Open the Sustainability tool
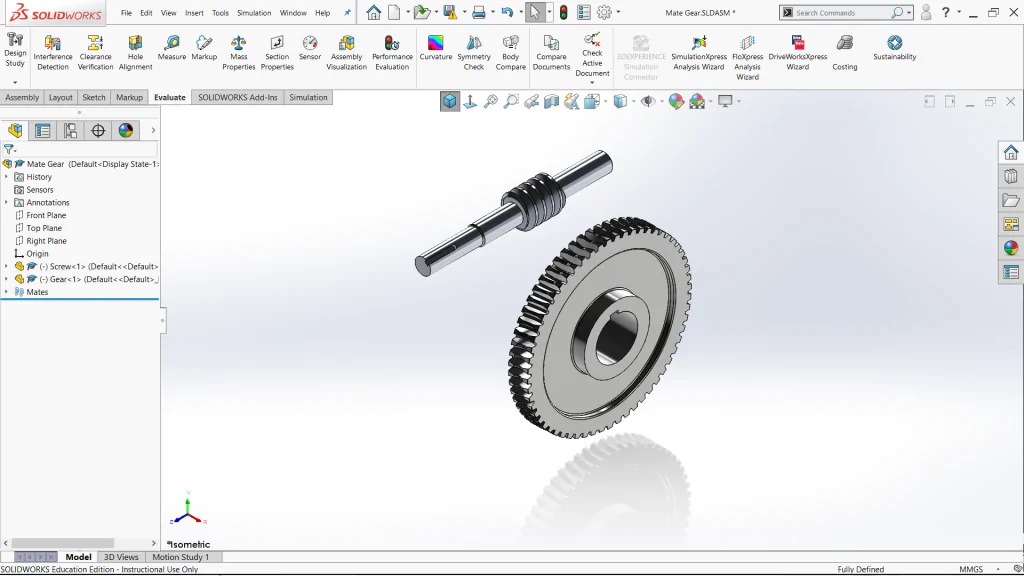 click(x=895, y=48)
